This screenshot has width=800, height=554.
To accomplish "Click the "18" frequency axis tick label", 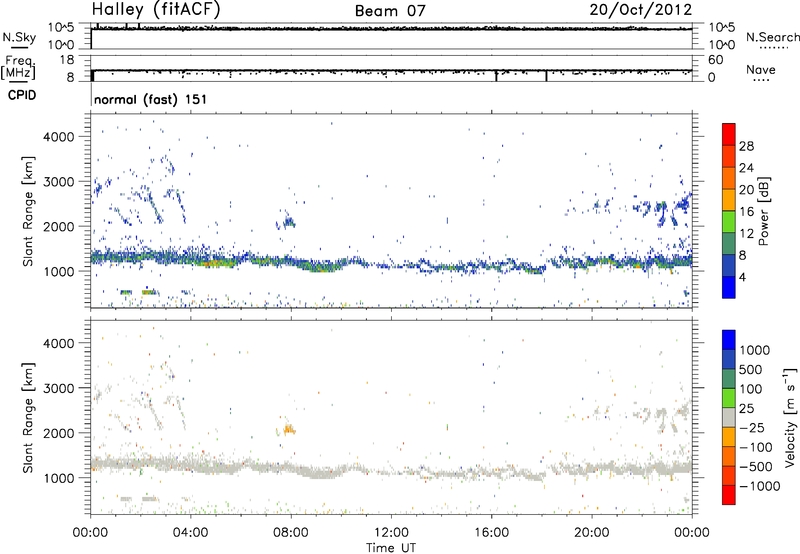I will click(x=67, y=60).
